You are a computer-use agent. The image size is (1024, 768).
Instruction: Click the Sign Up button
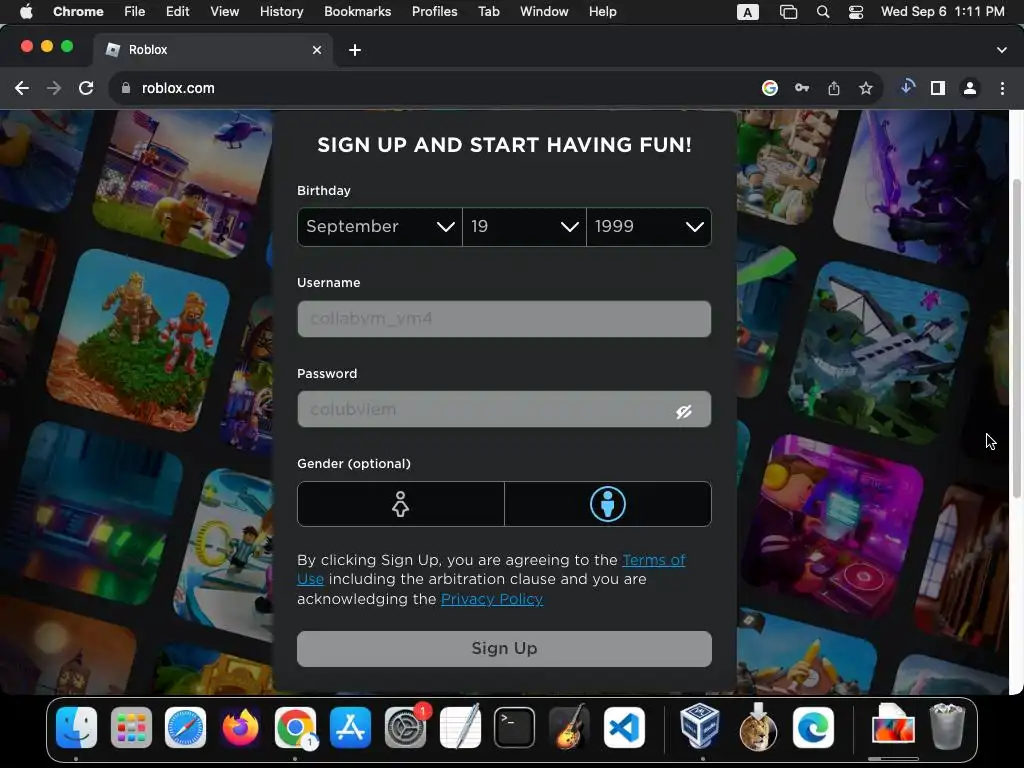point(504,648)
